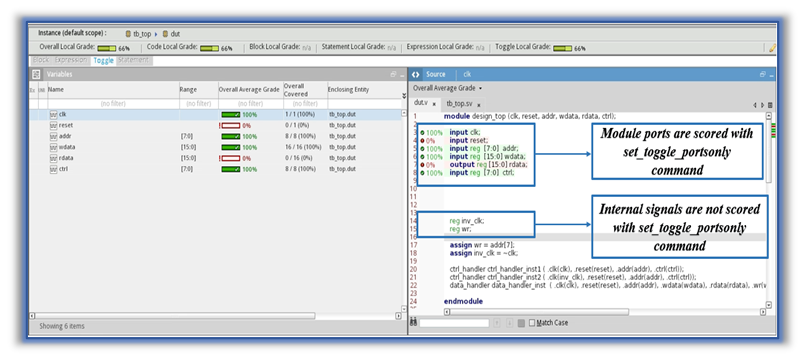Click the signal icon beside reset
Viewport: 805px width, 360px height.
(53, 125)
